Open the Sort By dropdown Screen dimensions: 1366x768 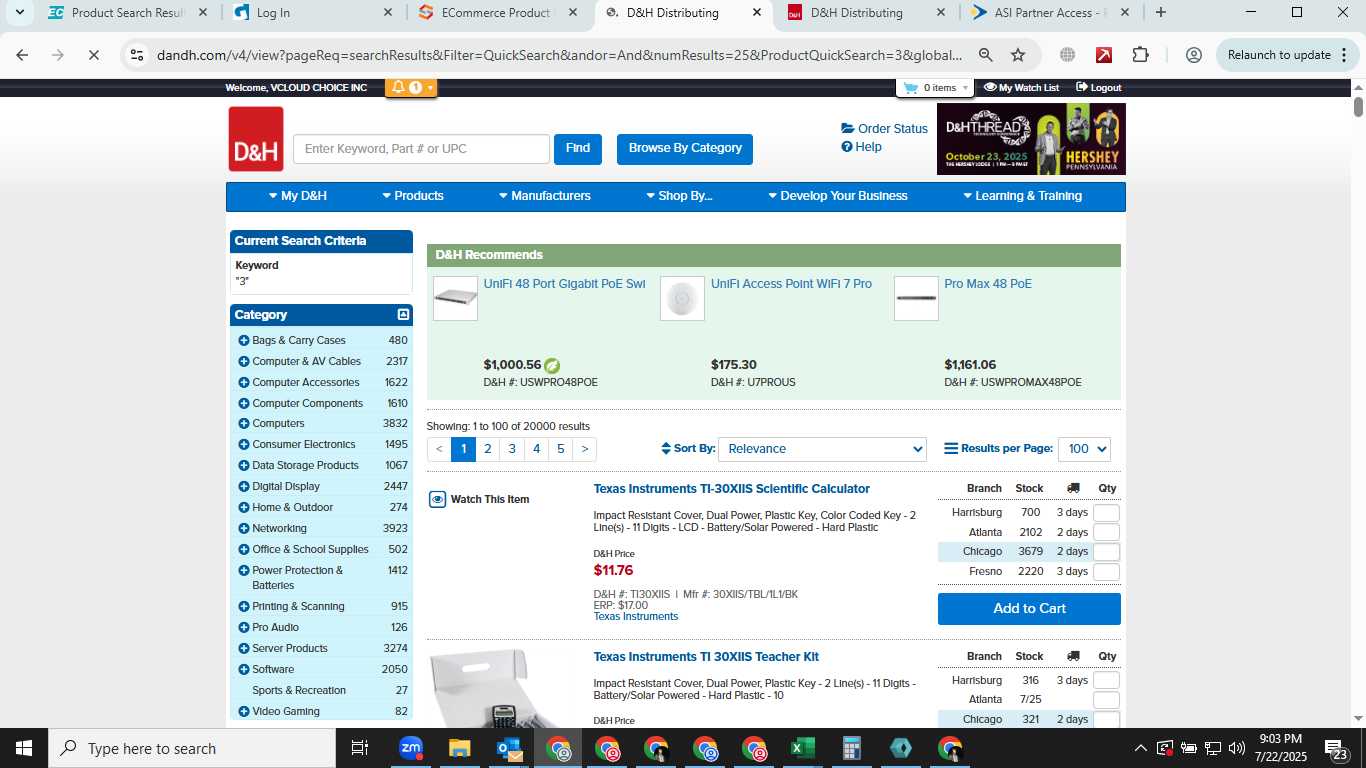pyautogui.click(x=822, y=449)
